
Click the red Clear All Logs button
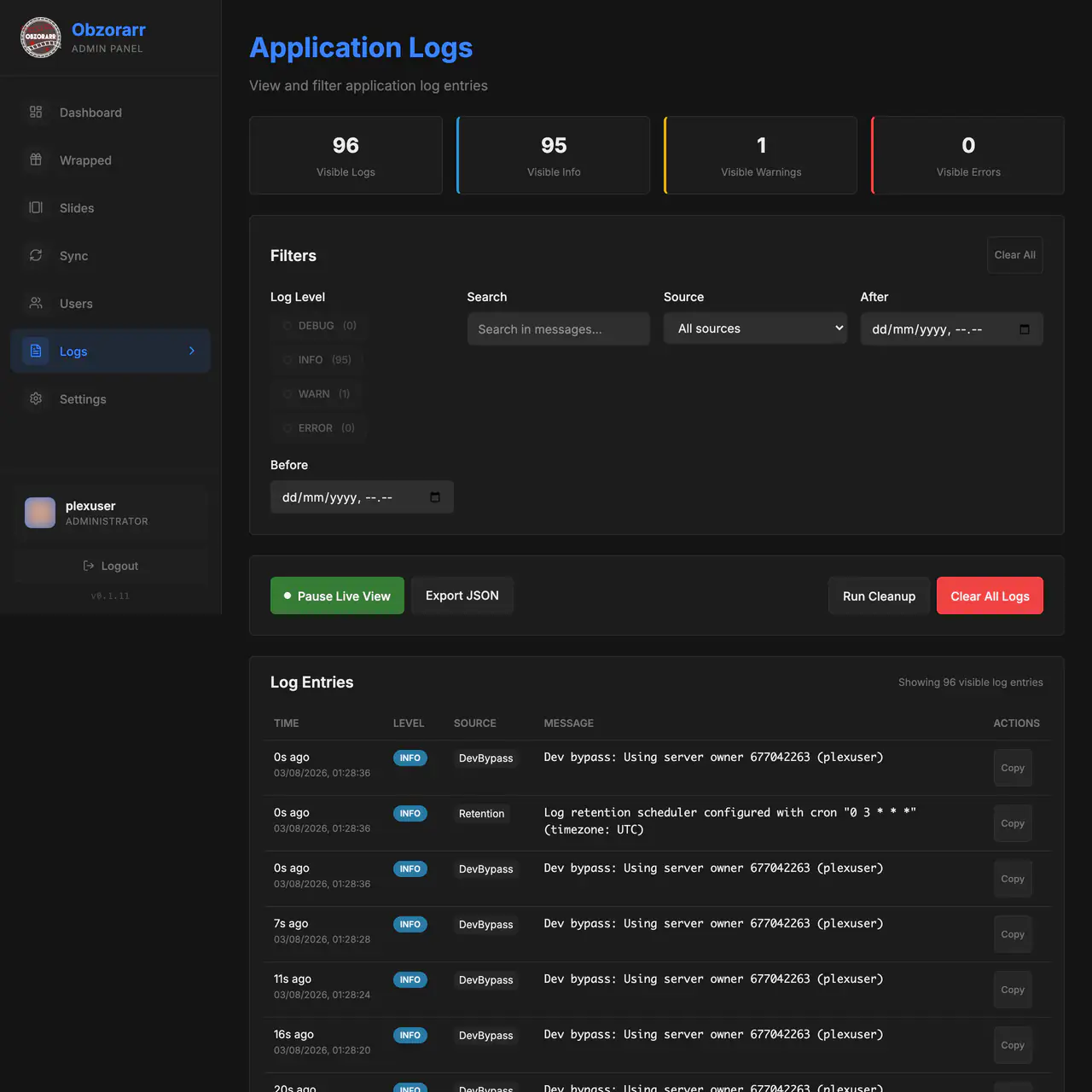pos(990,595)
